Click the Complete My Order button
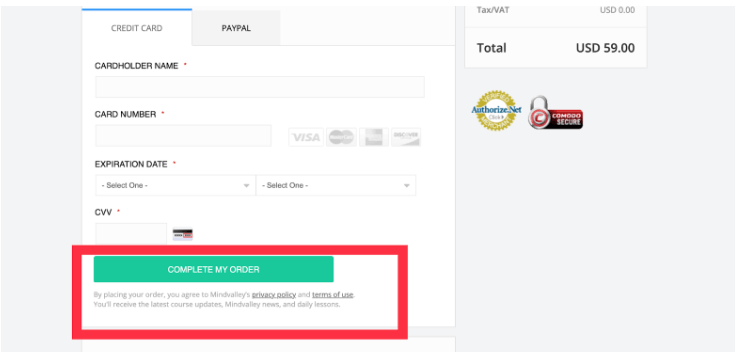This screenshot has height=360, width=735. point(214,270)
